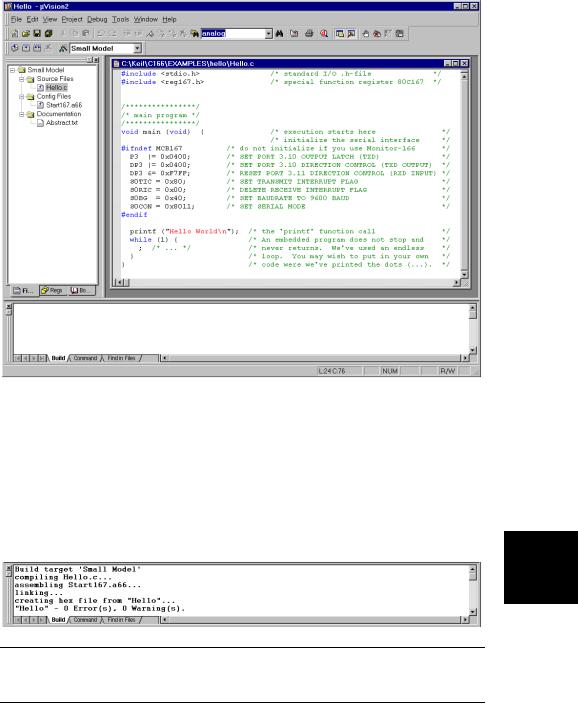The height and width of the screenshot is (703, 578).
Task: Switch to the Regs tab in project window
Action: tap(52, 291)
